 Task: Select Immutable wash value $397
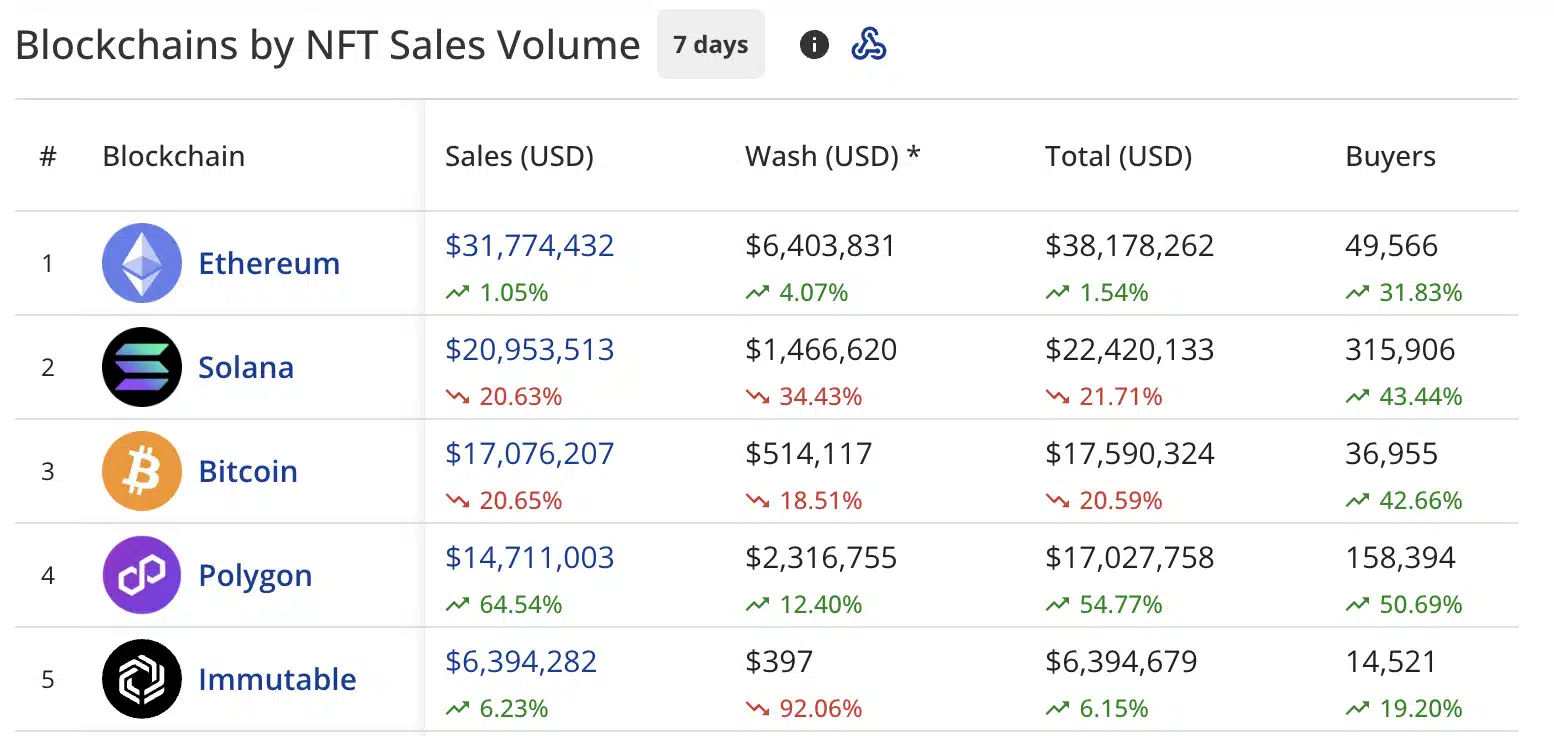pyautogui.click(x=779, y=661)
